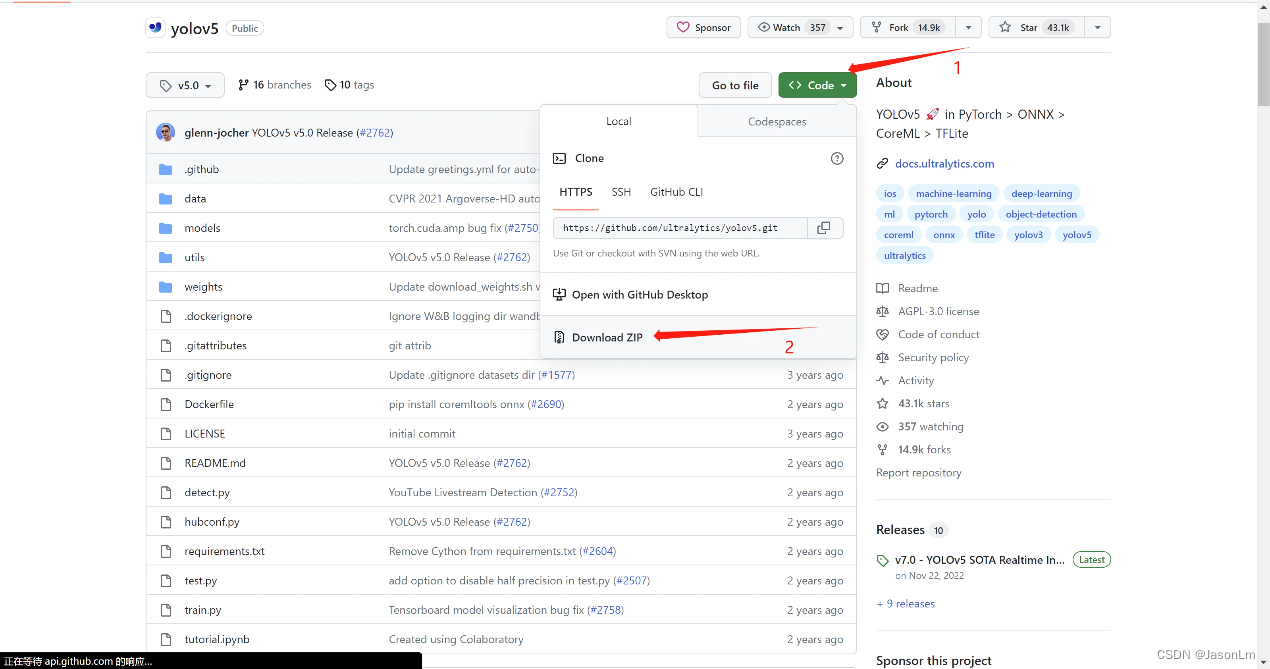Open docs.ultralytics.com link
Image resolution: width=1270 pixels, height=669 pixels.
(945, 164)
